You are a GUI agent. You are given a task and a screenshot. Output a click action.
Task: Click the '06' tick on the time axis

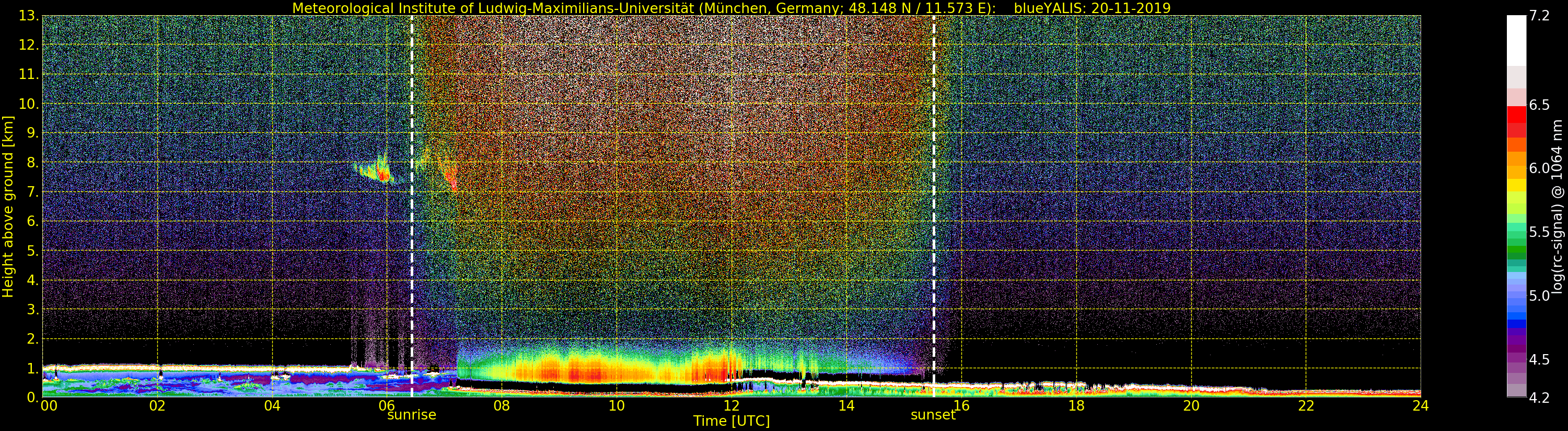click(x=387, y=405)
